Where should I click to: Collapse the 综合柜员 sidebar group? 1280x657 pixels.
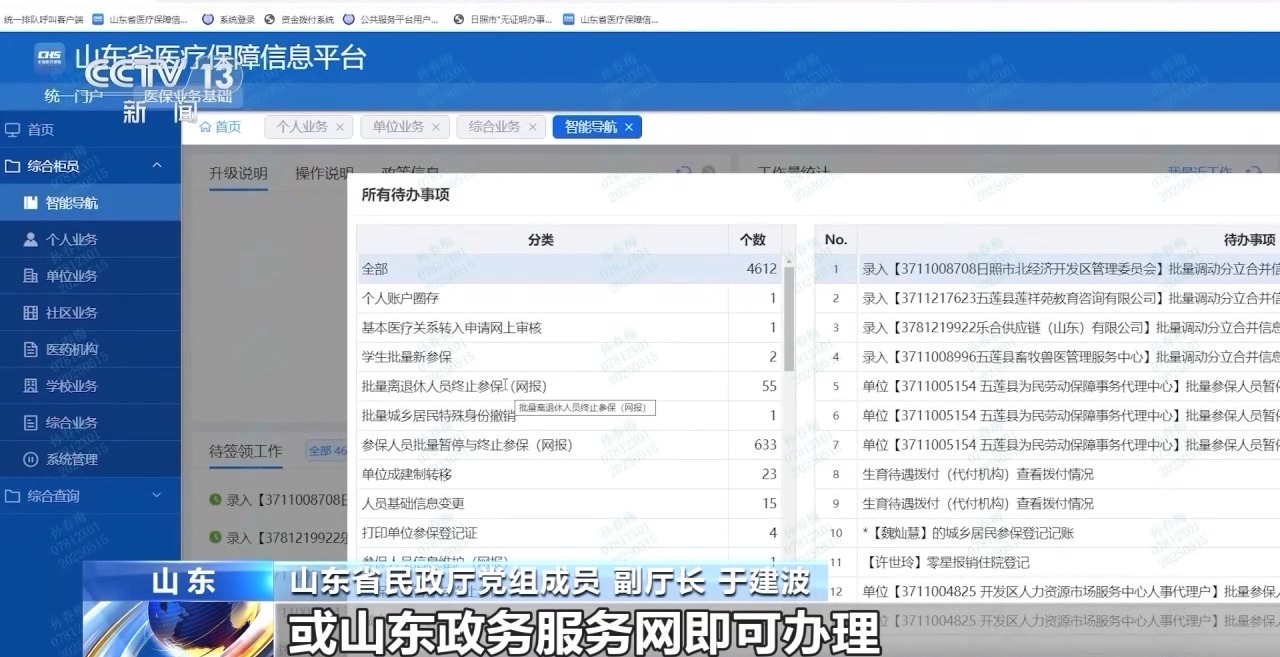point(156,166)
